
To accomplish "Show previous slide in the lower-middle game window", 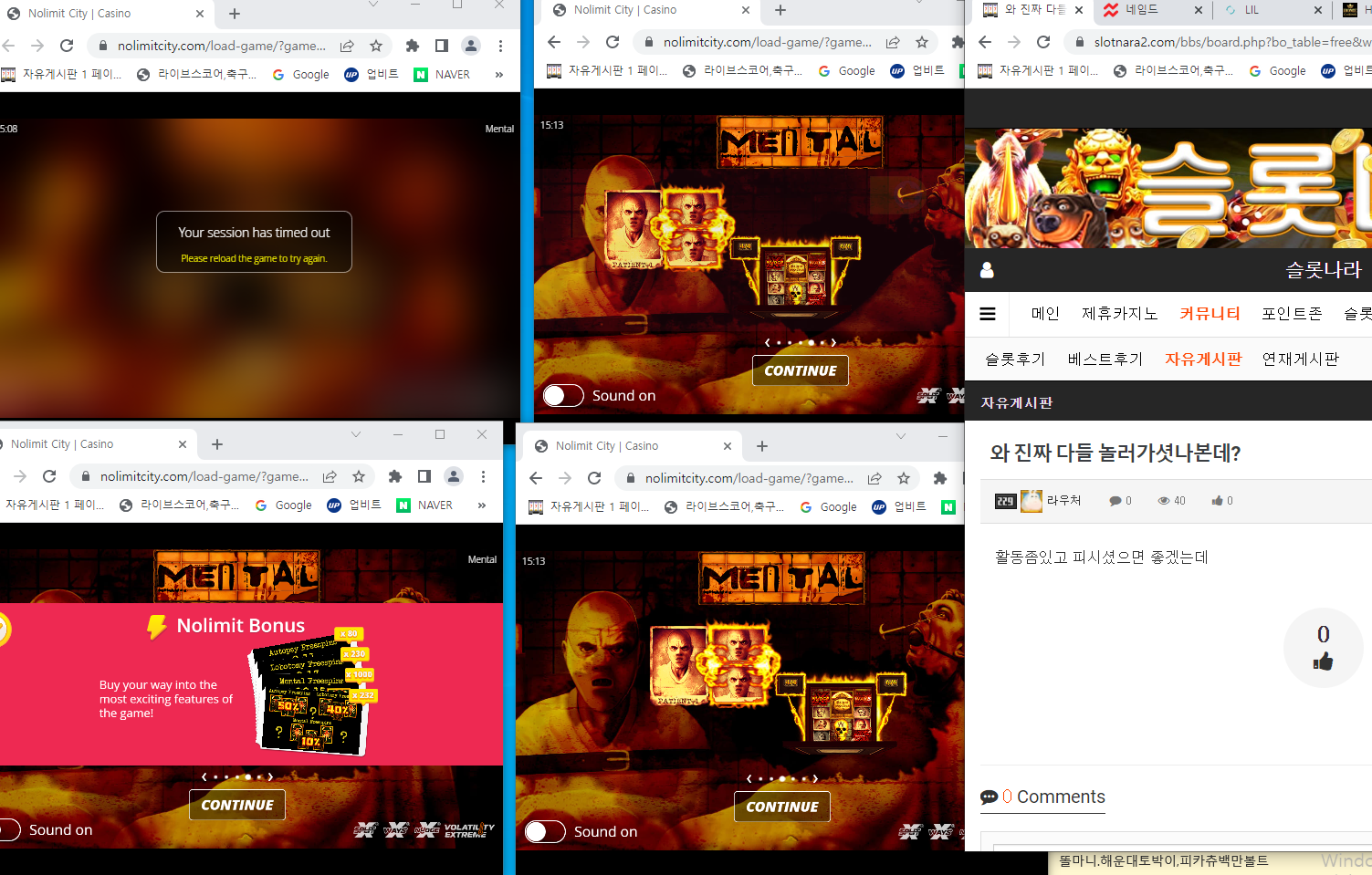I will [x=749, y=779].
